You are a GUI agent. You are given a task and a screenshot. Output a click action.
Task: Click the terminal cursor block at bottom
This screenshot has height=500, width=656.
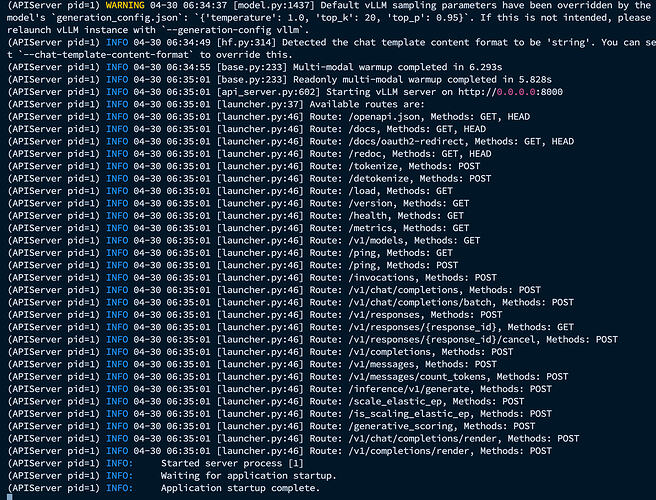click(x=10, y=497)
